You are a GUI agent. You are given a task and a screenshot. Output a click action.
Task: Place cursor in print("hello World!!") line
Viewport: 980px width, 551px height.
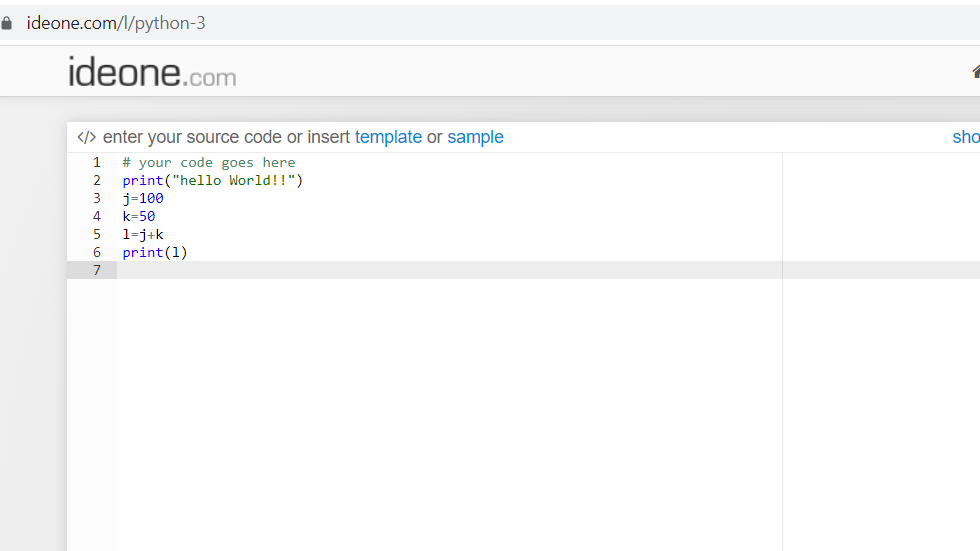coord(212,181)
